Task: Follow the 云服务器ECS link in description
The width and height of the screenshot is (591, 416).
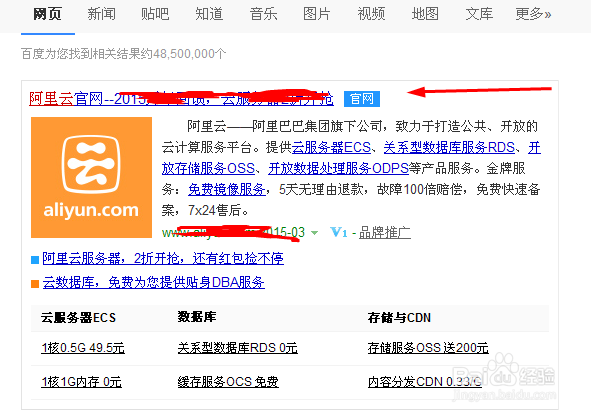Action: pos(331,147)
